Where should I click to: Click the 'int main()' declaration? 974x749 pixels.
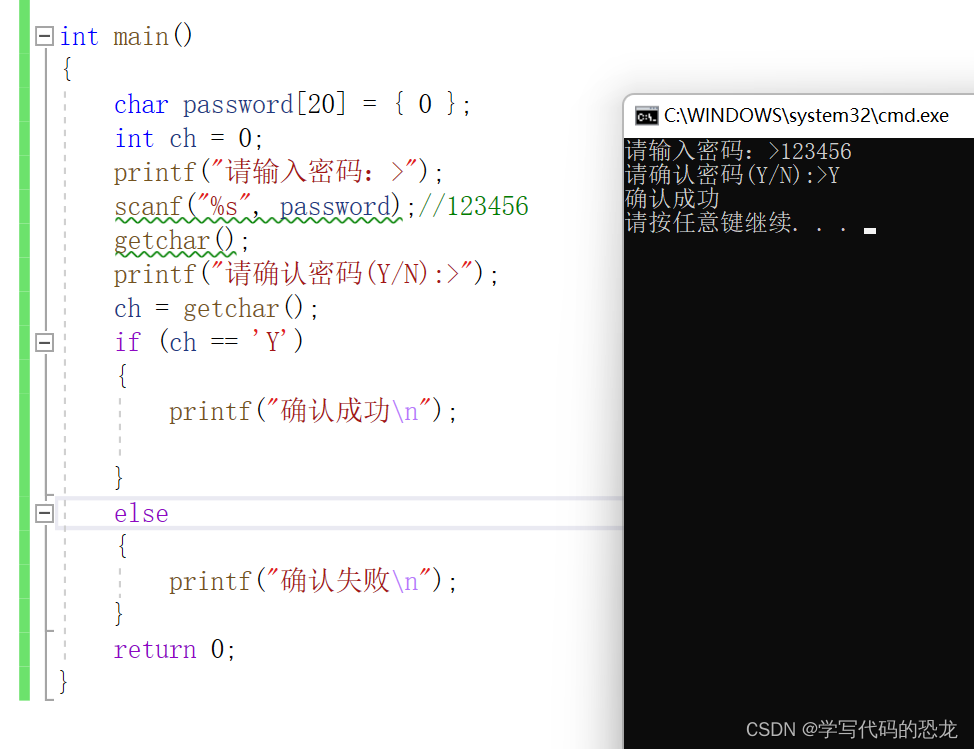pyautogui.click(x=126, y=36)
